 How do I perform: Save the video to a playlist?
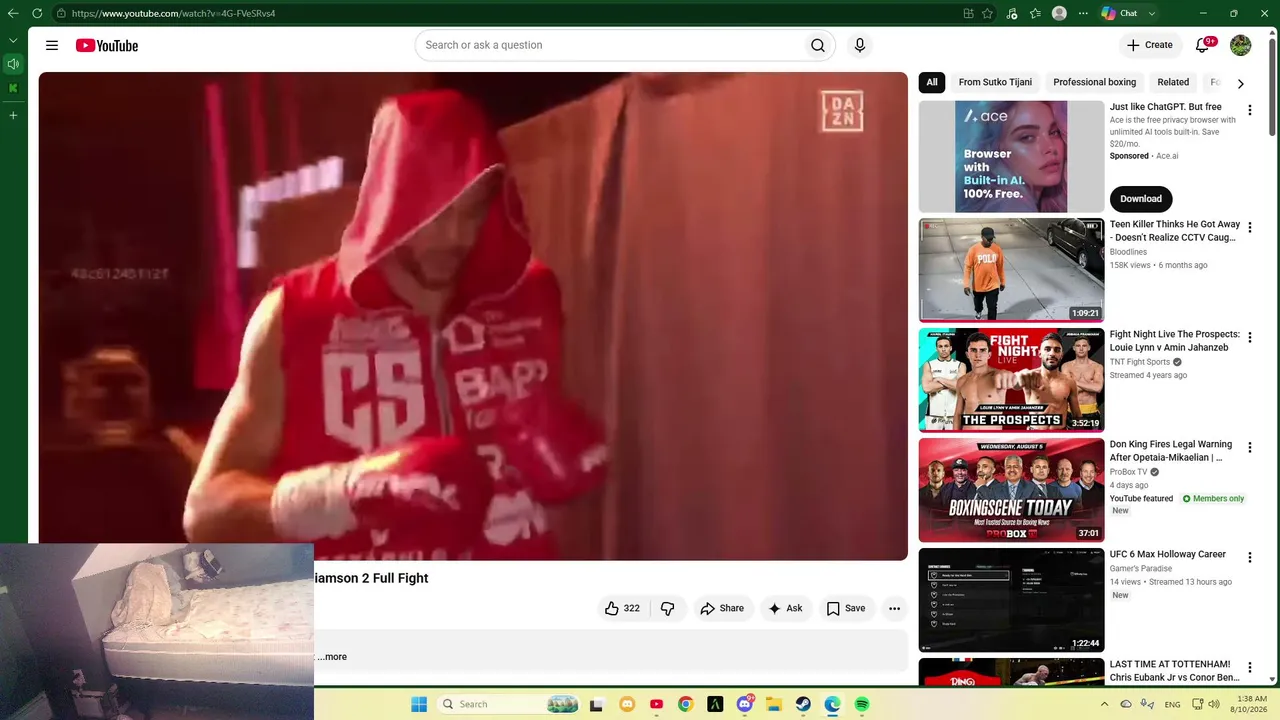coord(846,608)
